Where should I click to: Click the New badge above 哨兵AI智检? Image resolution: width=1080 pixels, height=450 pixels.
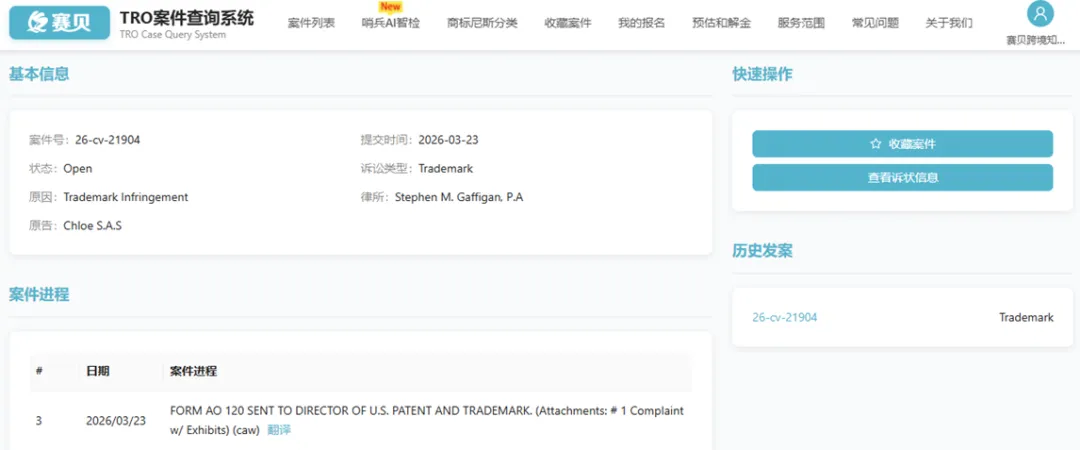click(x=391, y=7)
